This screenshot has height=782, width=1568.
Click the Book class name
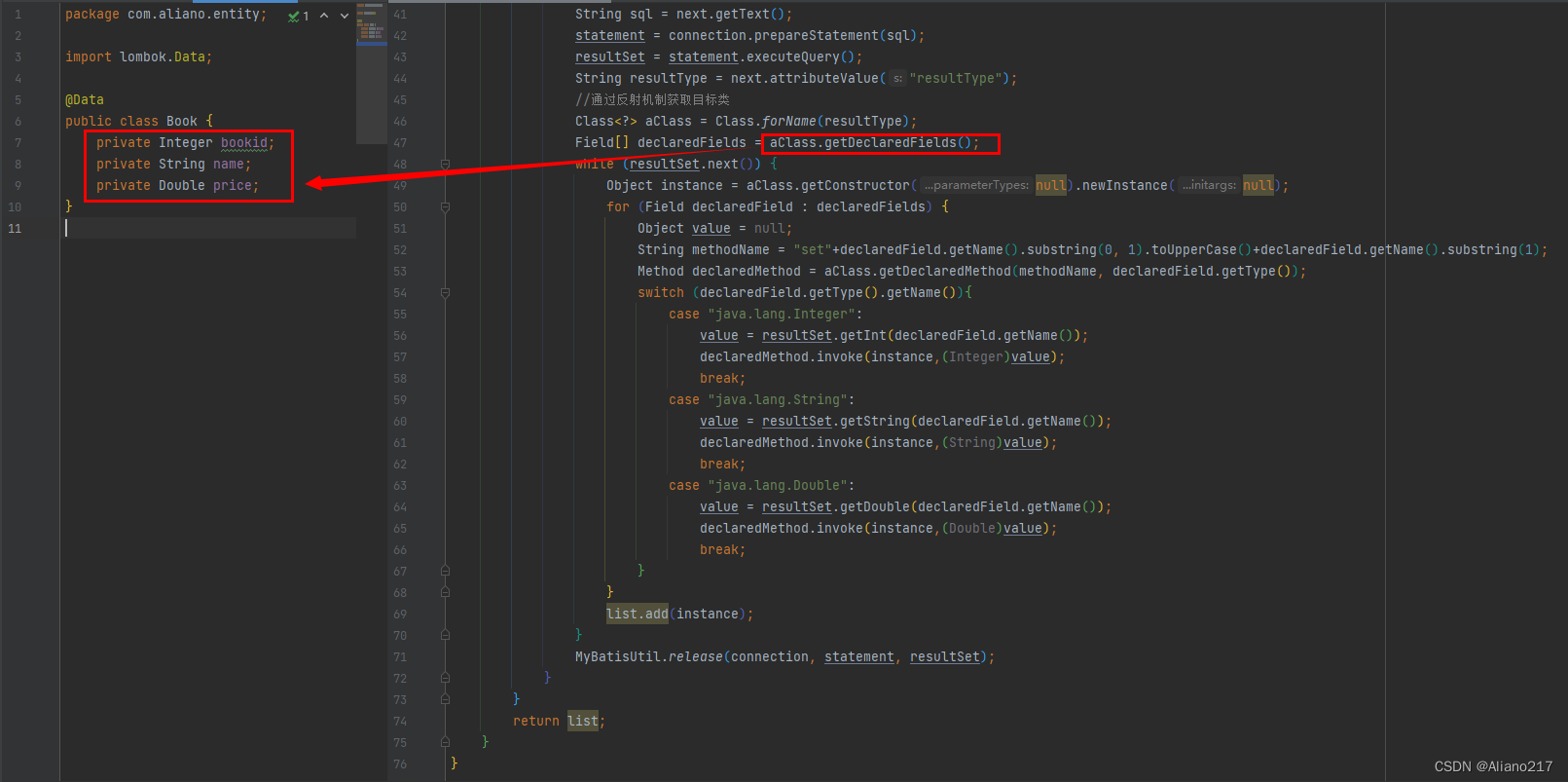[182, 121]
